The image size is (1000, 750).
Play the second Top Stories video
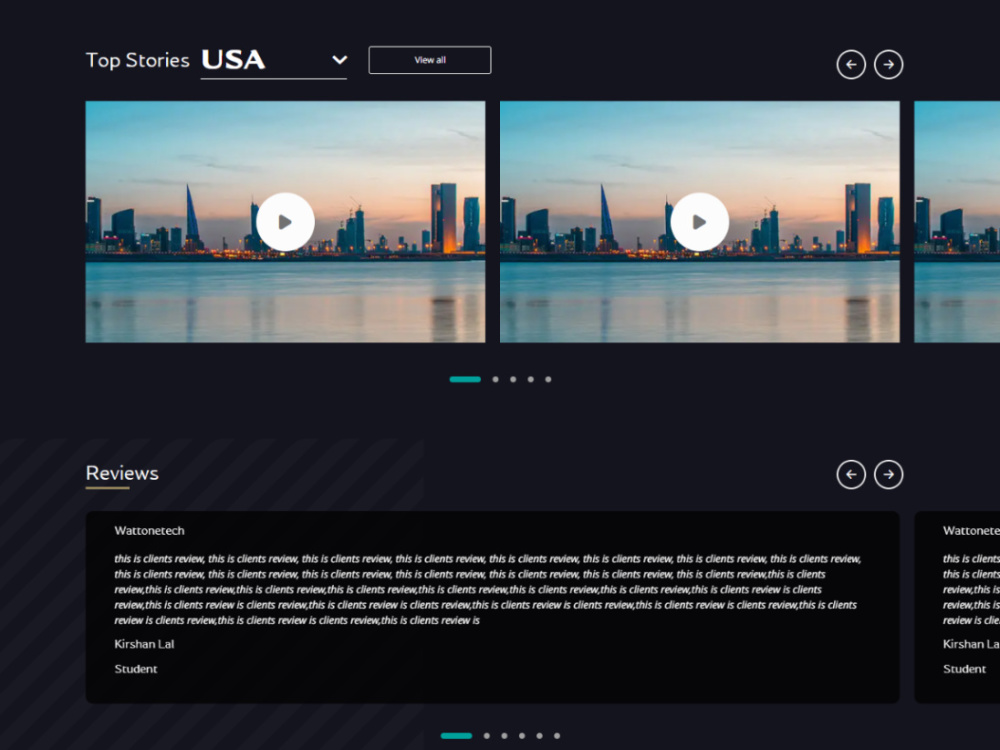point(700,222)
